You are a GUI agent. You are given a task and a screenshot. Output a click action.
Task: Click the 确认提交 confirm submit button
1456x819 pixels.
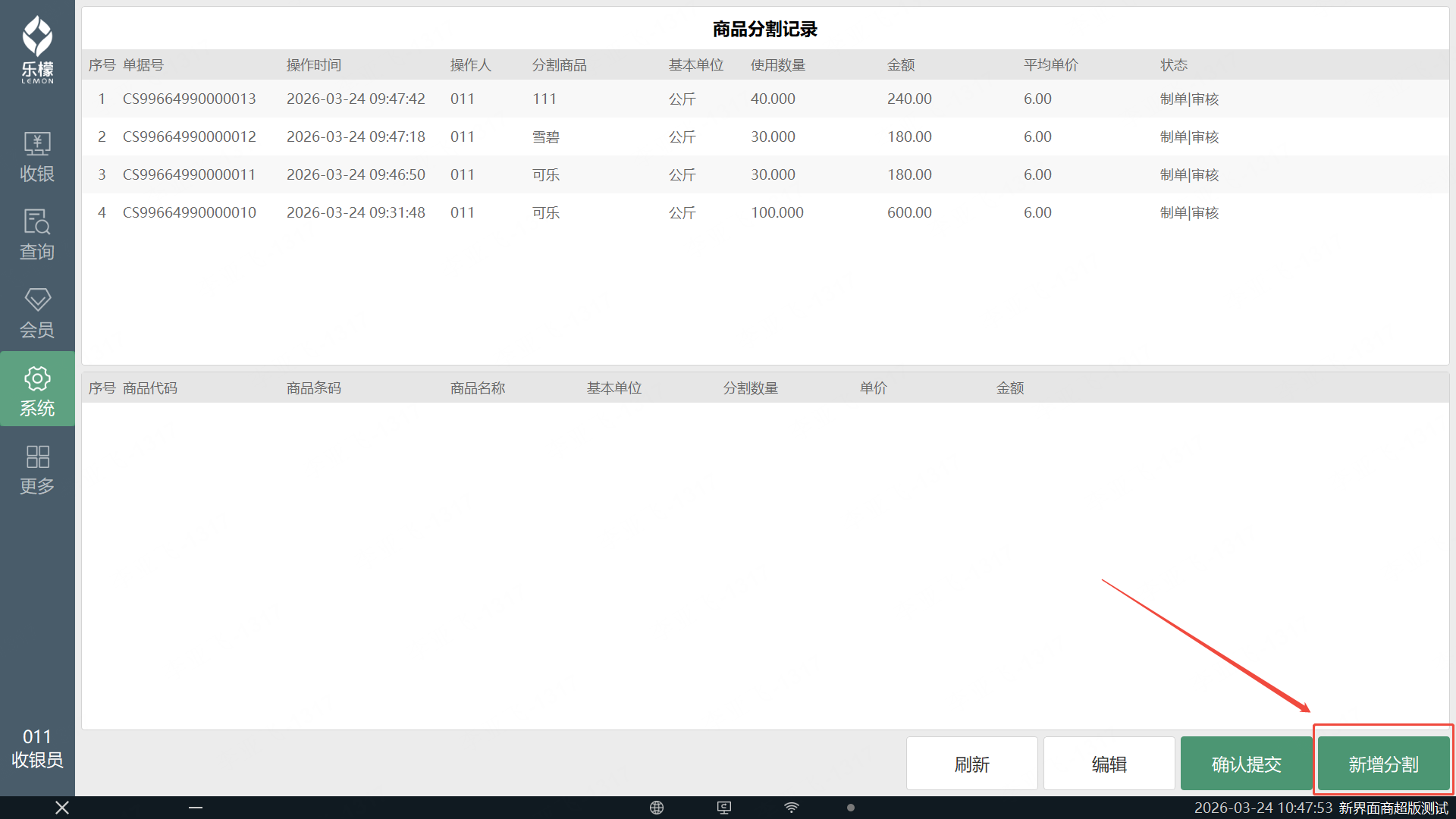pos(1246,764)
